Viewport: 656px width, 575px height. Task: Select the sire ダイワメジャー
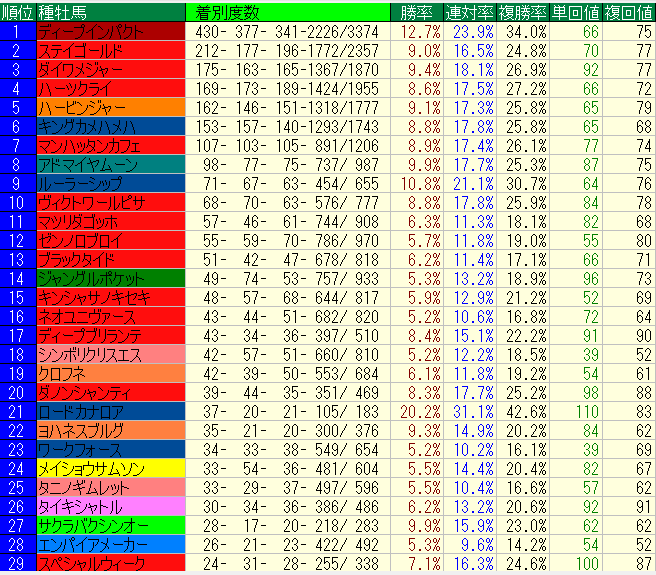111,69
